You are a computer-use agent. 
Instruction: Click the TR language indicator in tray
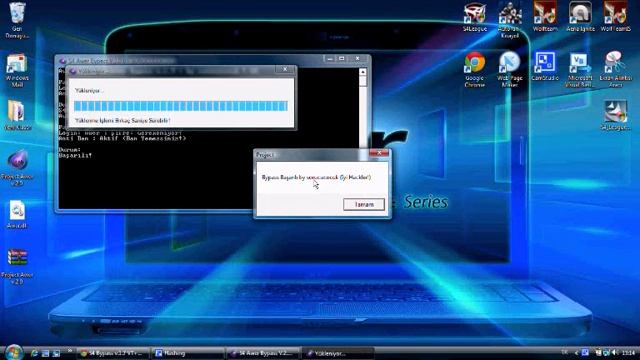(x=564, y=352)
